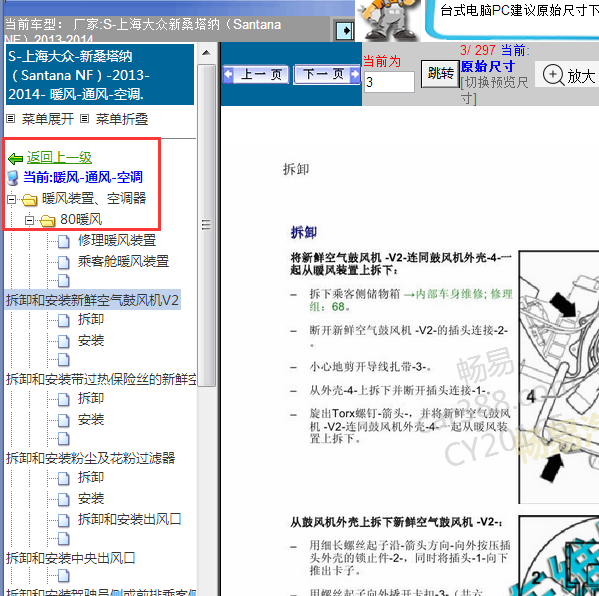Click the blower removal diagram image

pyautogui.click(x=559, y=377)
